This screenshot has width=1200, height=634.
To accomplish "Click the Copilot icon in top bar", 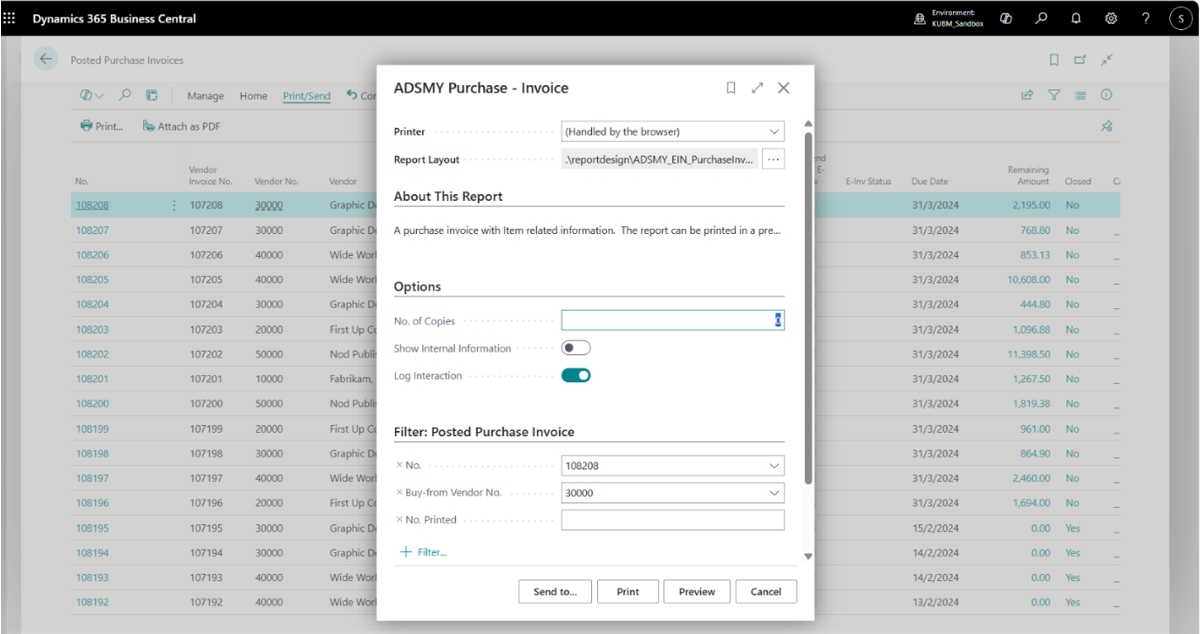I will click(1006, 18).
